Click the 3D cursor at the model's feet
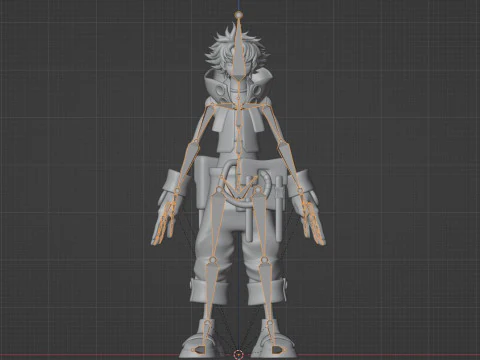This screenshot has width=480, height=360. pos(238,355)
